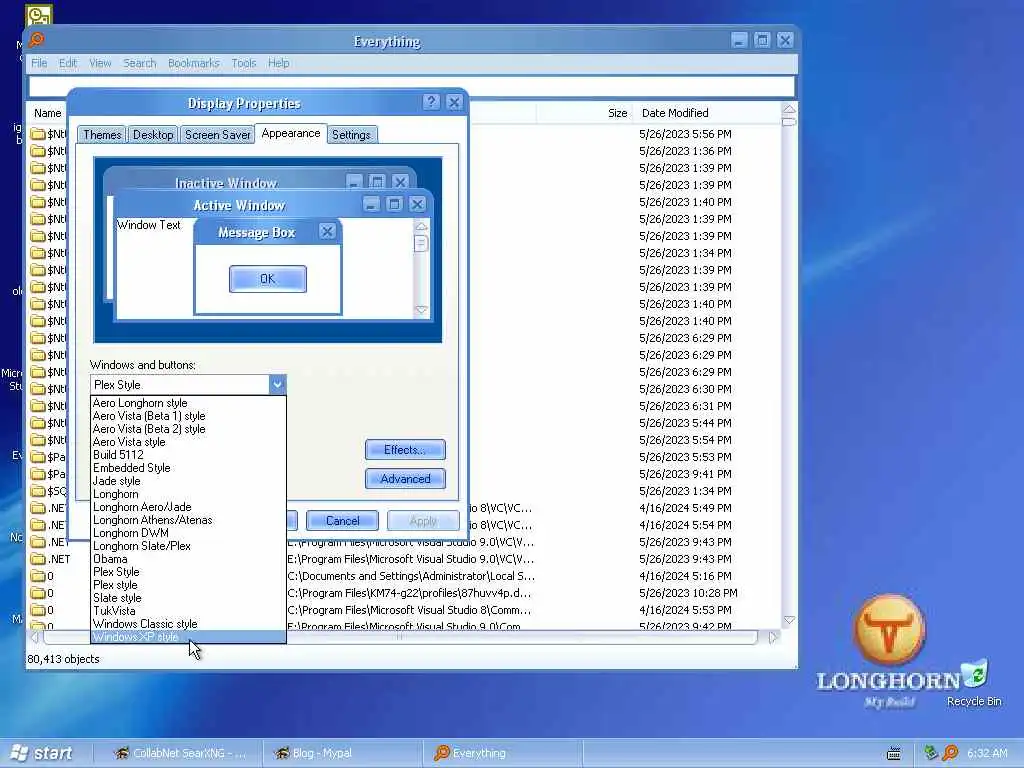Image resolution: width=1024 pixels, height=768 pixels.
Task: Sort results by Name column header
Action: coord(48,113)
